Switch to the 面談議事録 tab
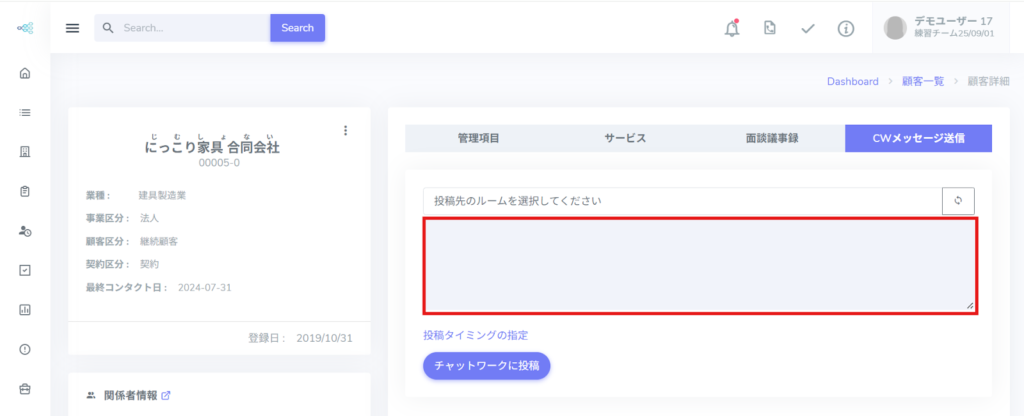The width and height of the screenshot is (1024, 416). (x=771, y=138)
